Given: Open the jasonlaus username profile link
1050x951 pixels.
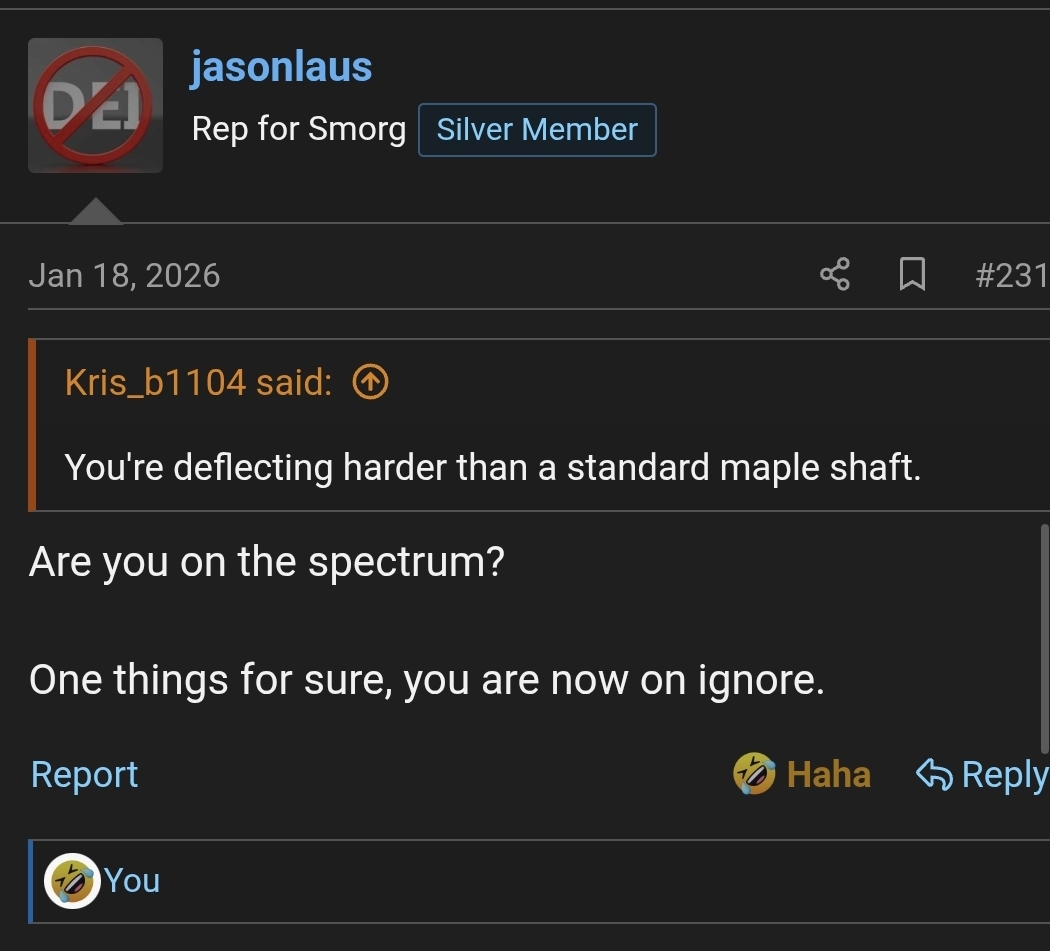Looking at the screenshot, I should click(x=281, y=67).
